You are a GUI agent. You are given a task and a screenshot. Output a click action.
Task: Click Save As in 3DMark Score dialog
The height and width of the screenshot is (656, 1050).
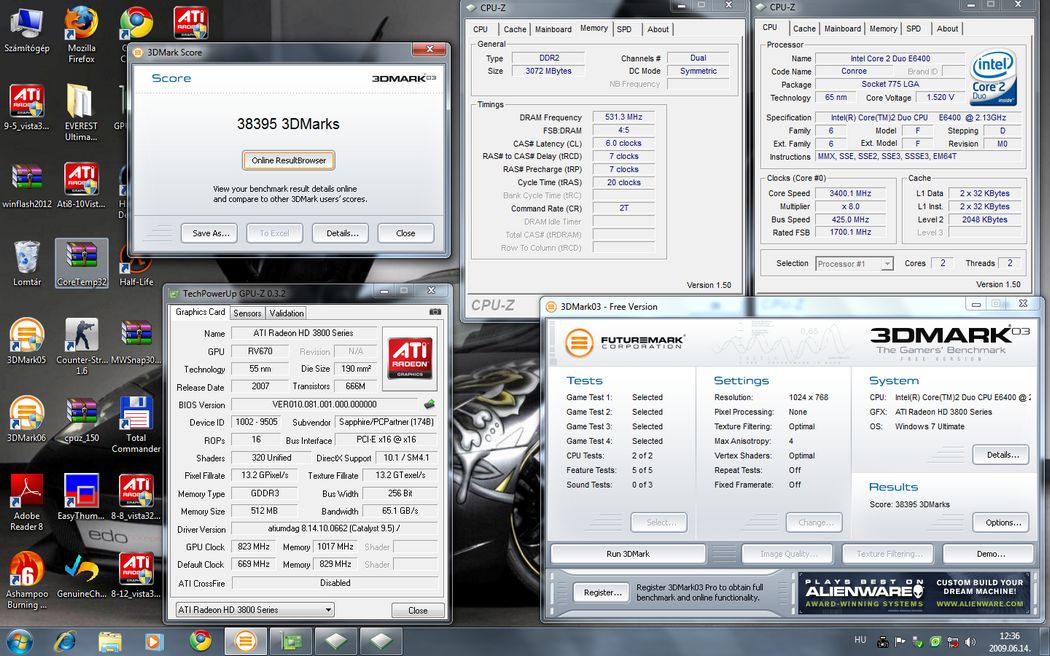210,233
